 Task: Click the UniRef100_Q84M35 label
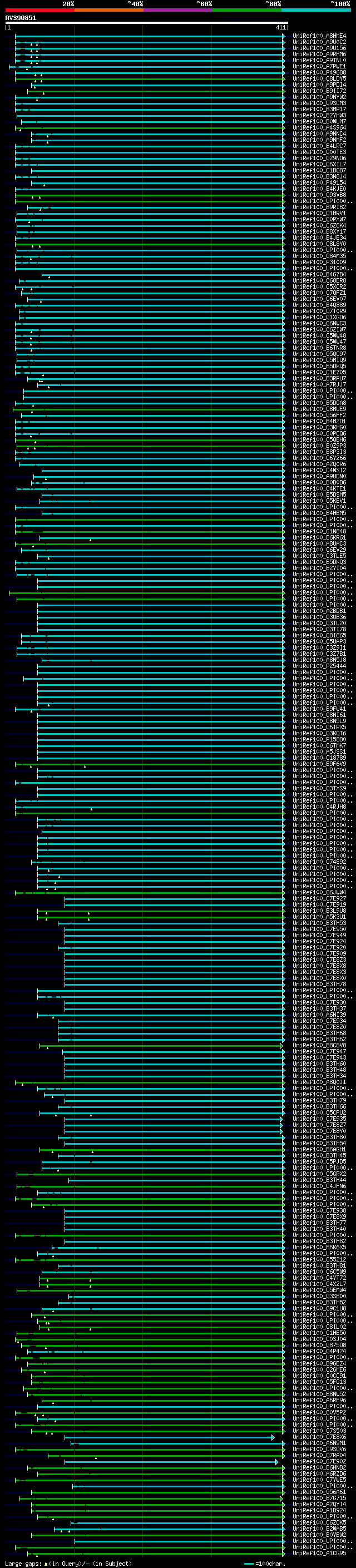pyautogui.click(x=319, y=256)
